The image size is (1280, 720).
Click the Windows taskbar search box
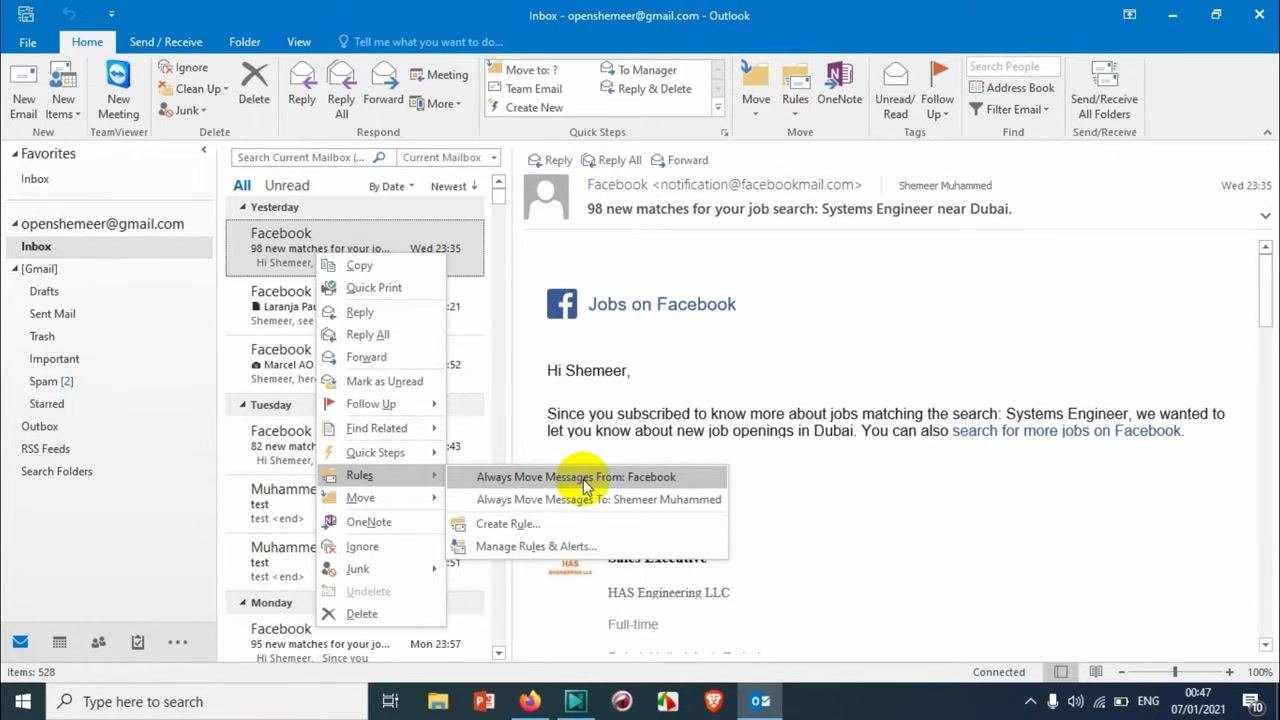206,701
